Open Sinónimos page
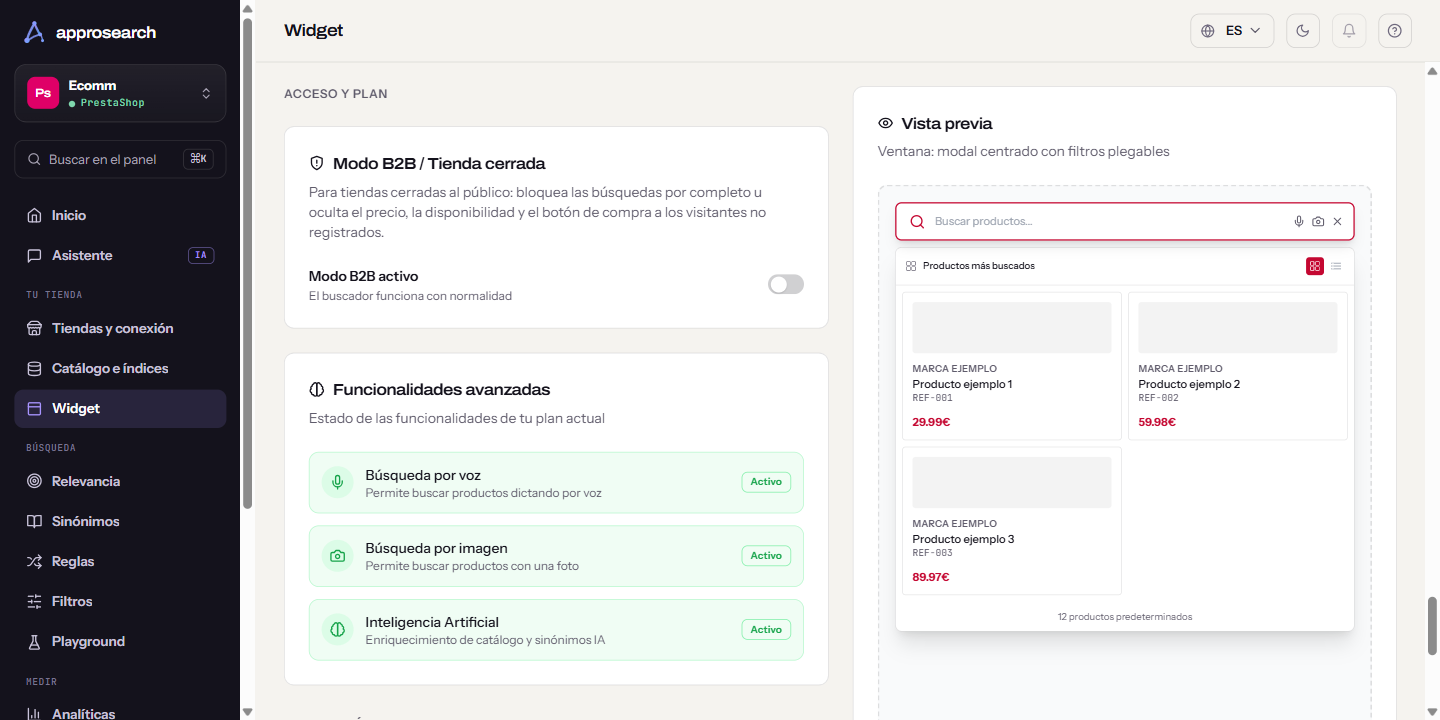The height and width of the screenshot is (720, 1440). (x=120, y=521)
